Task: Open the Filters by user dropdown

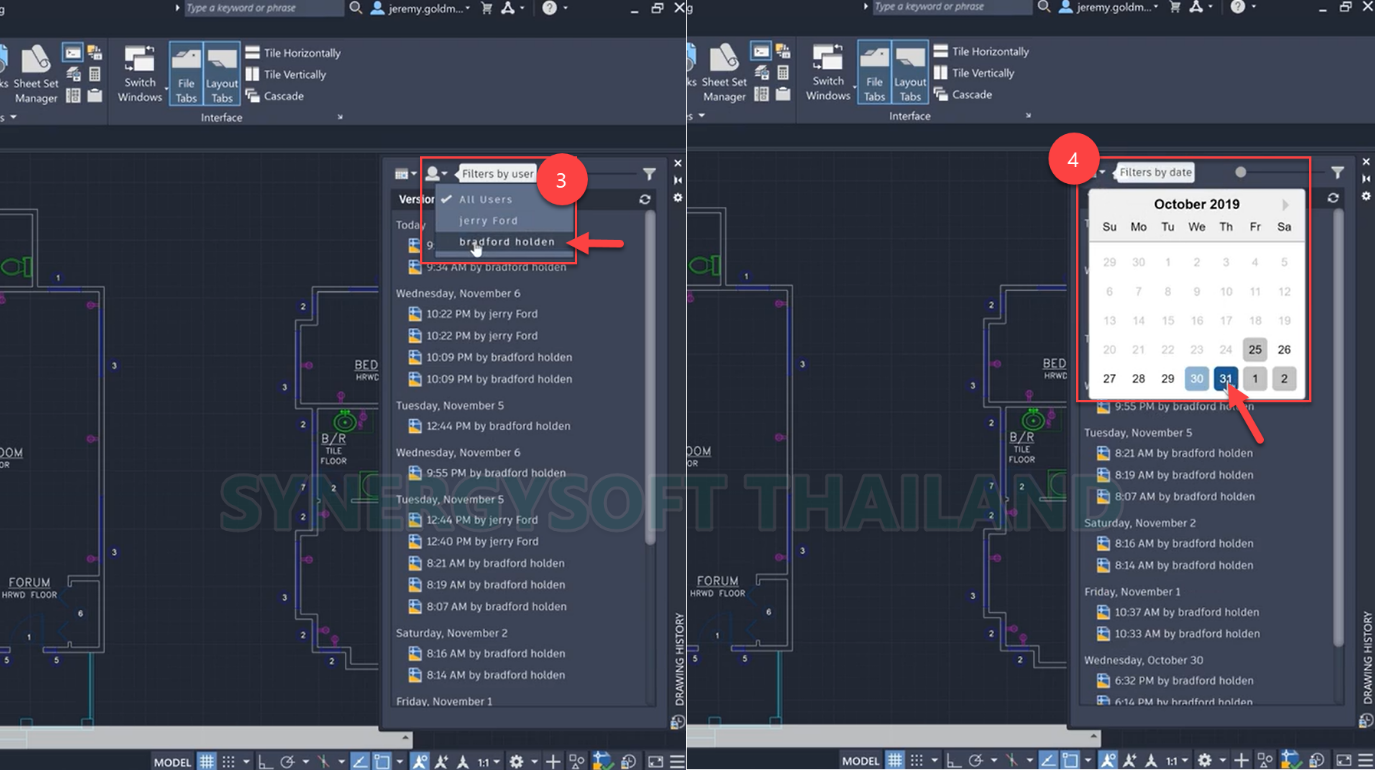Action: (436, 173)
